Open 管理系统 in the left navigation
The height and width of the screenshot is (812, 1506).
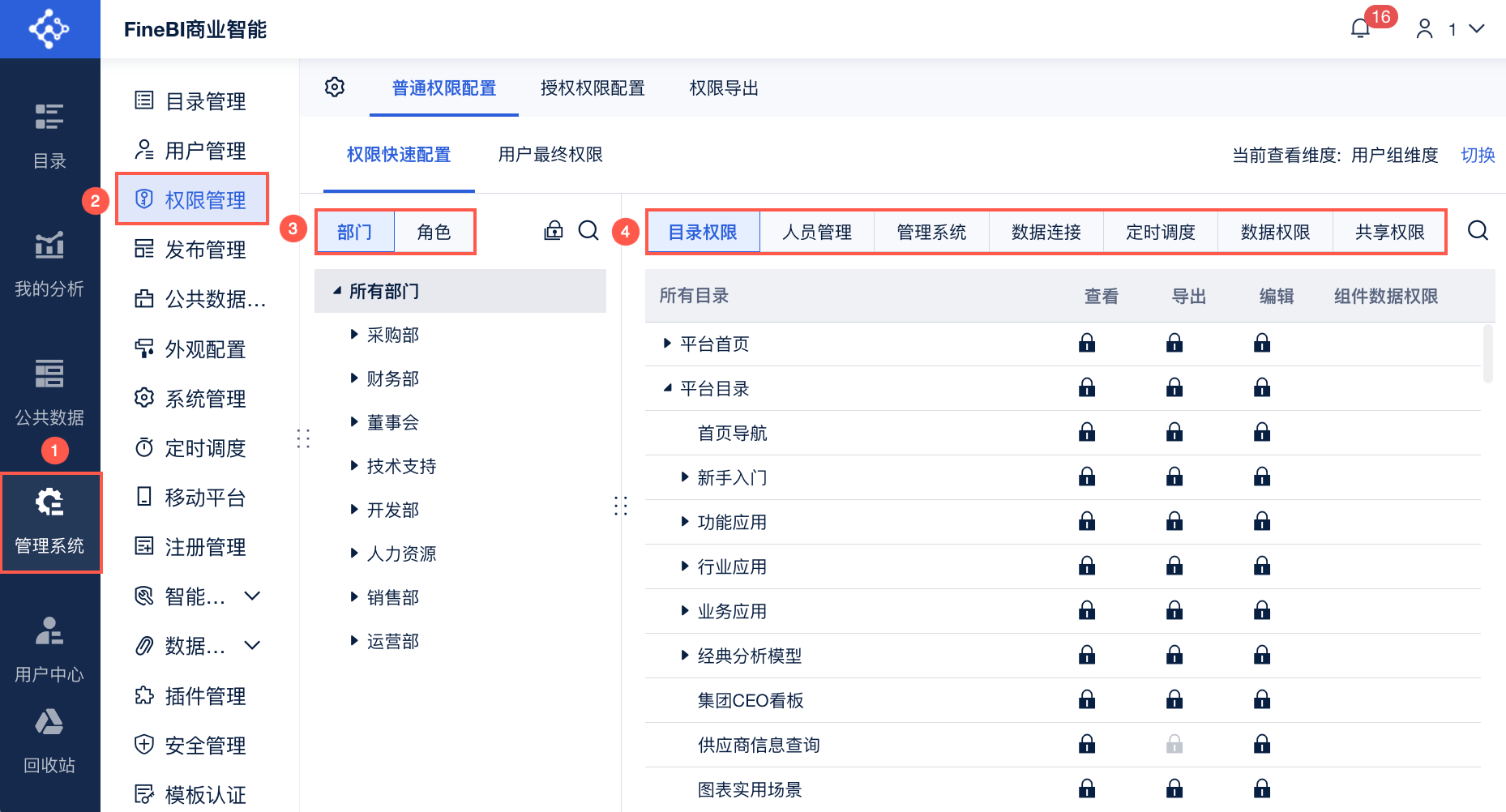point(49,523)
